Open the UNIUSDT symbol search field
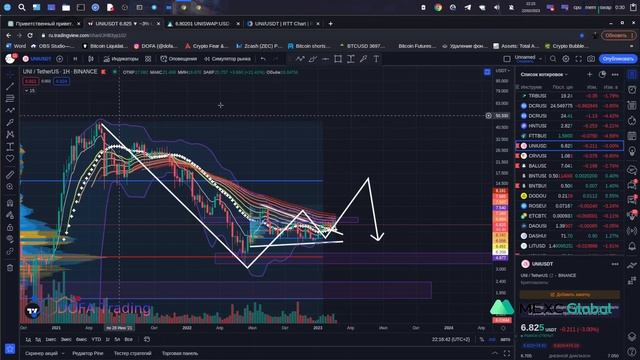Screen dimensions: 640x360 [x=38, y=59]
